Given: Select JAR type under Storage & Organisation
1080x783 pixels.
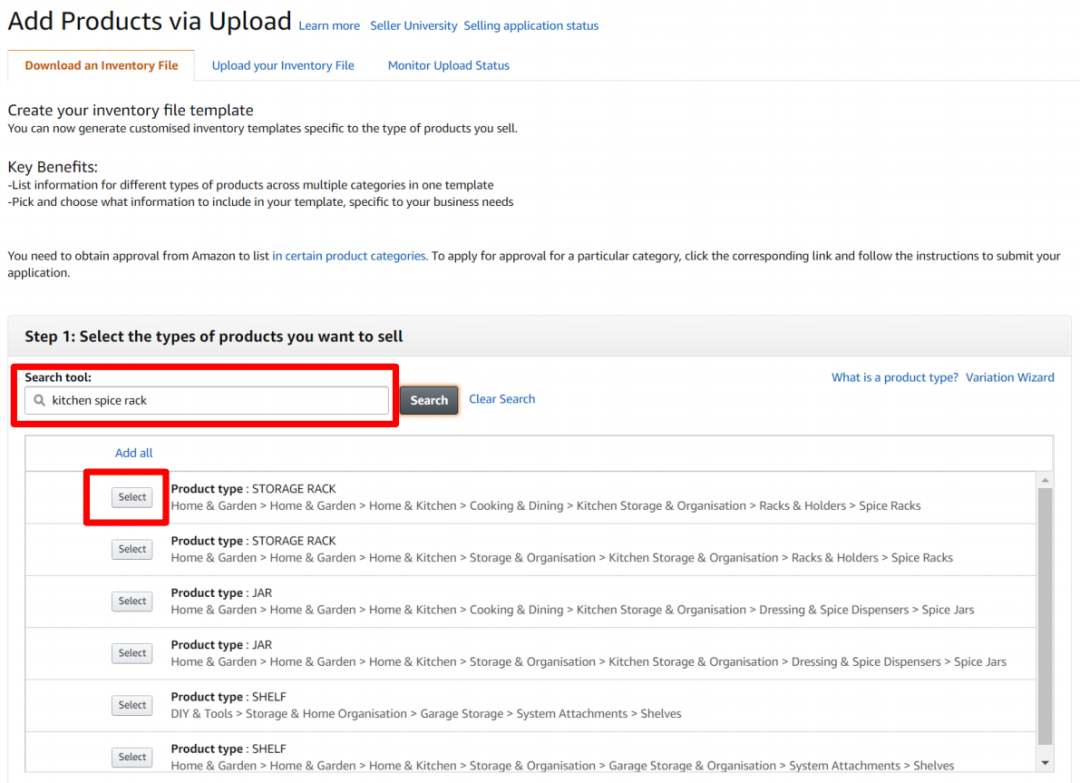Looking at the screenshot, I should pos(132,653).
